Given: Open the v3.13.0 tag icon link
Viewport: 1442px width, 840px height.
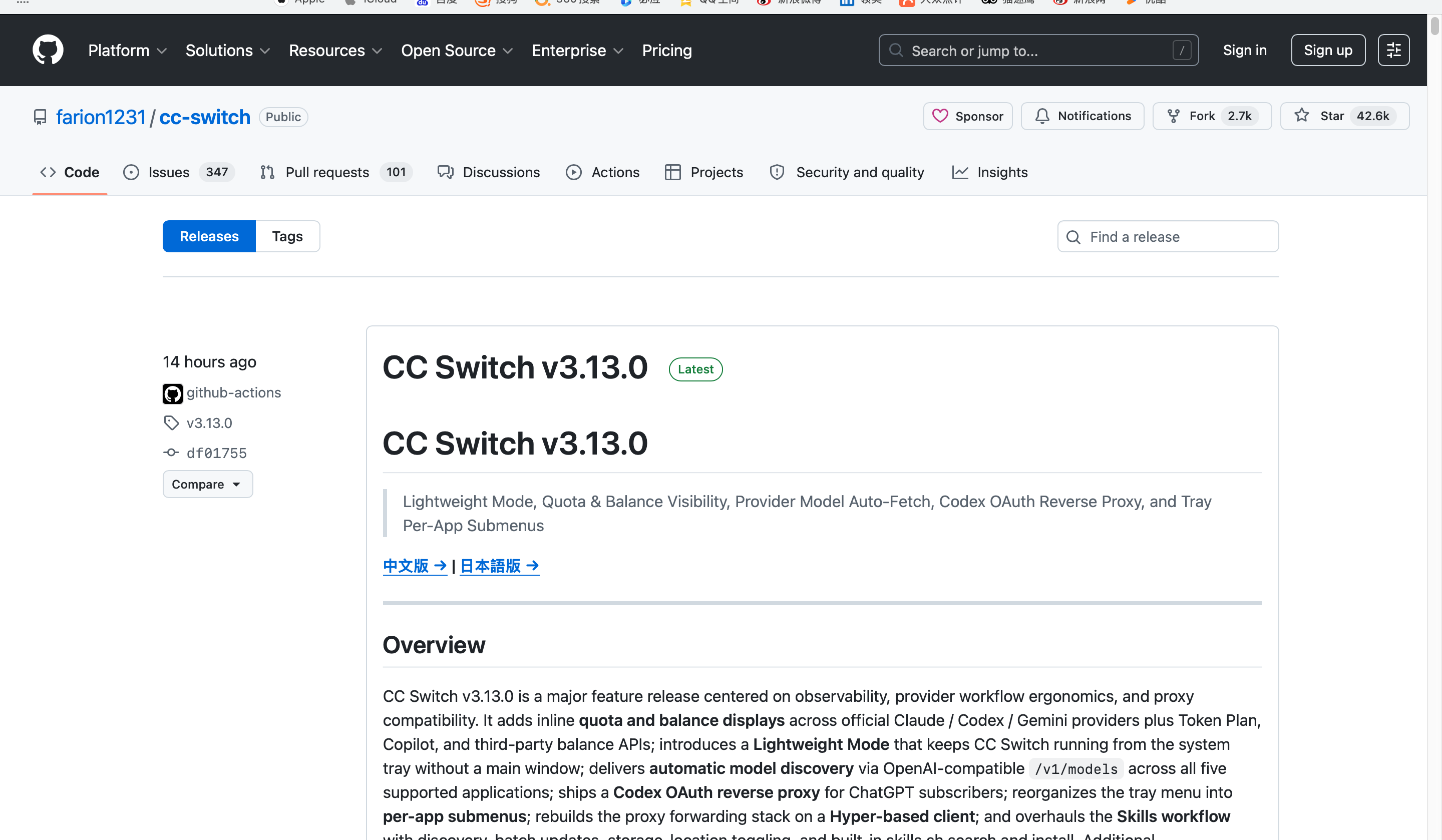Looking at the screenshot, I should coord(171,423).
